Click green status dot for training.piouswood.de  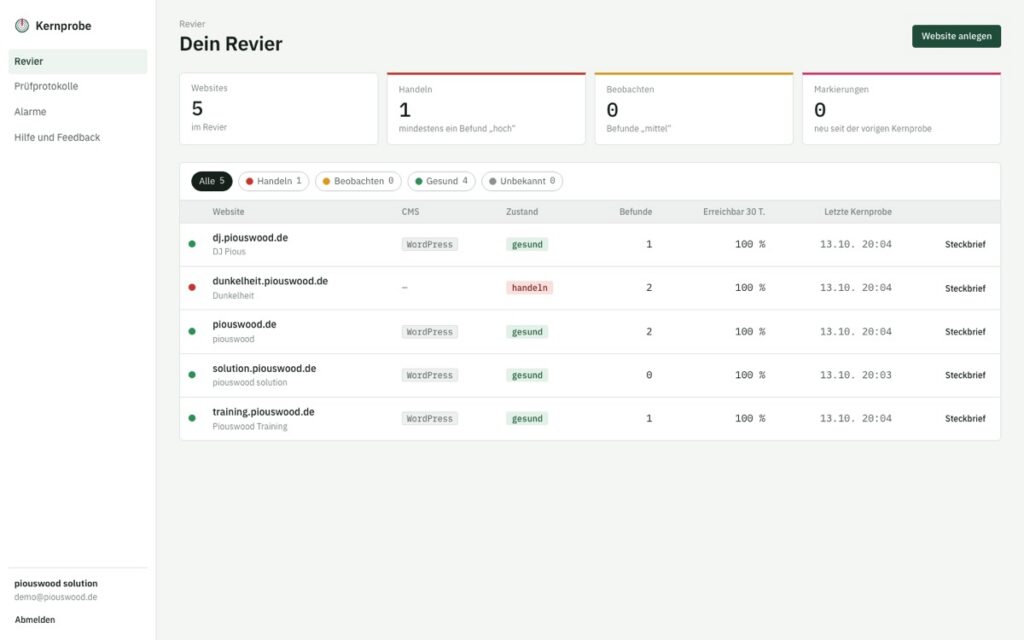coord(192,418)
